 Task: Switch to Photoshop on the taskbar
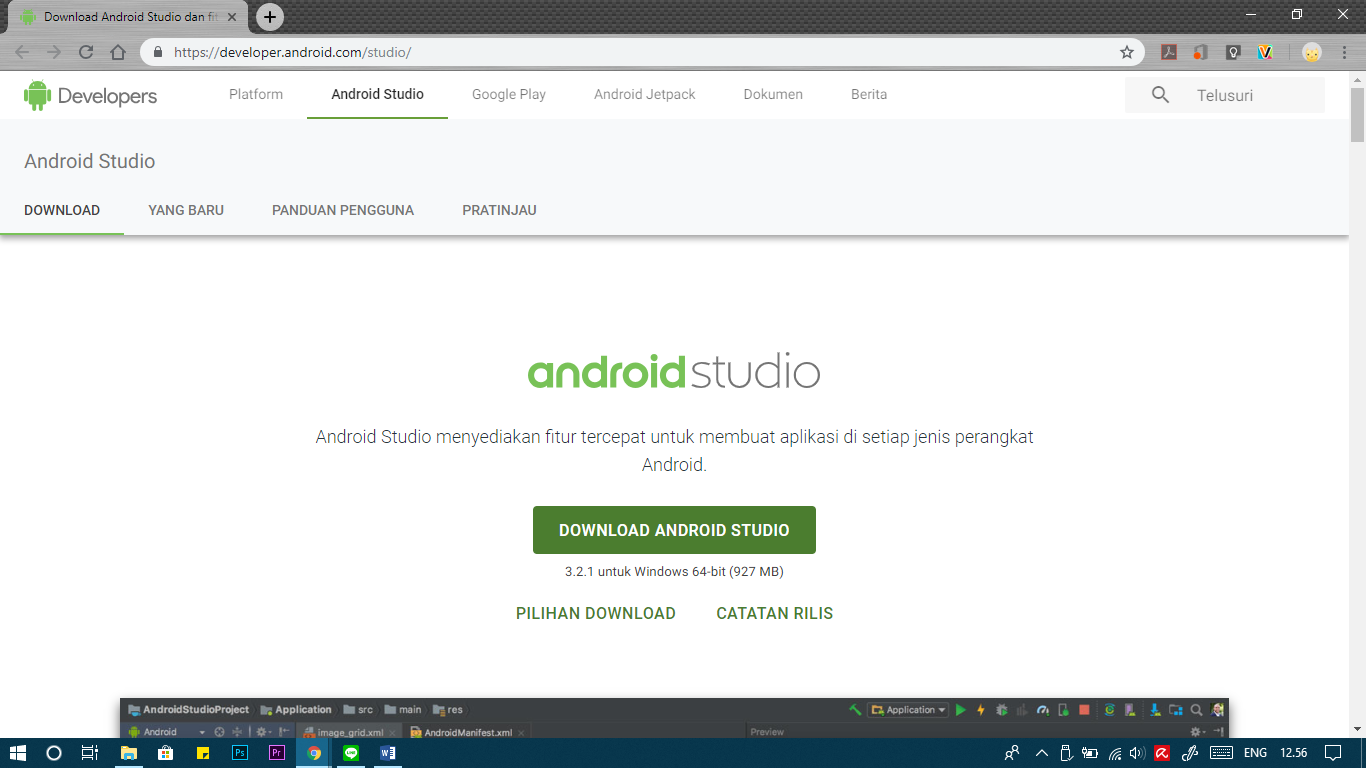pos(240,753)
